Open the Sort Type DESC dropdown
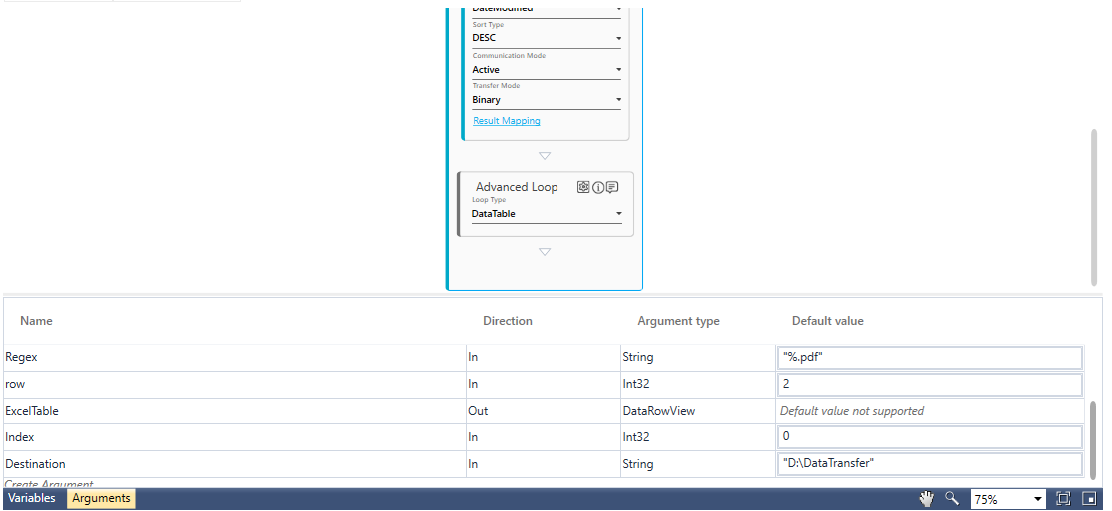Viewport: 1112px width, 511px height. tap(618, 39)
